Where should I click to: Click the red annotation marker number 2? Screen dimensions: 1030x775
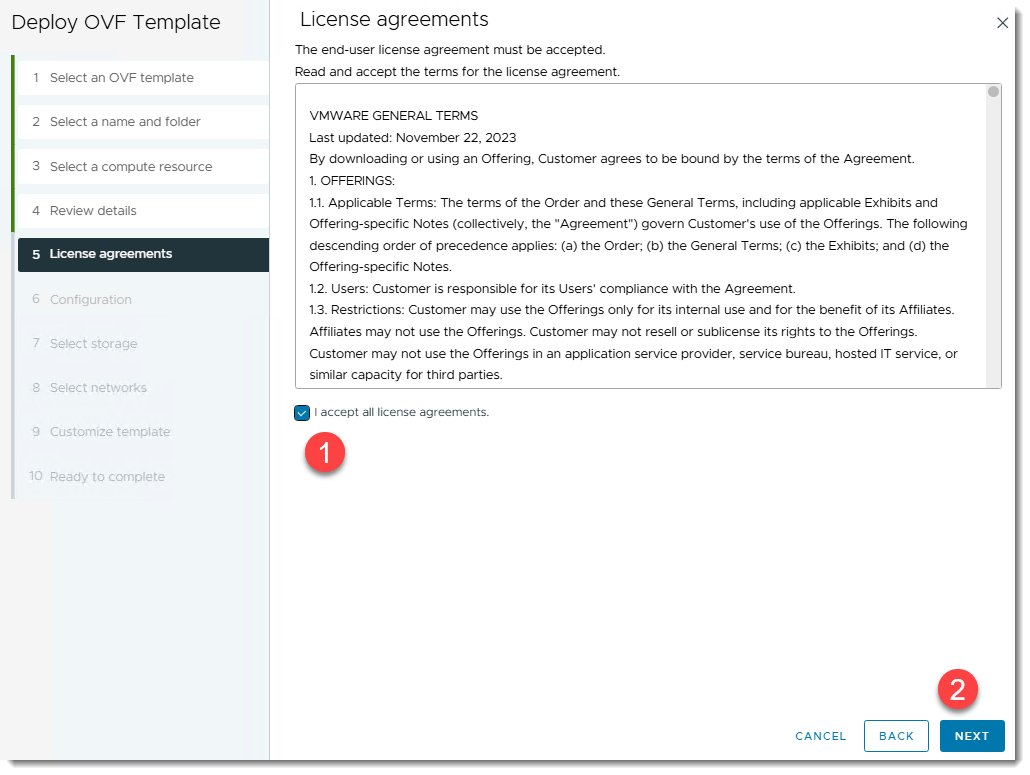(957, 689)
